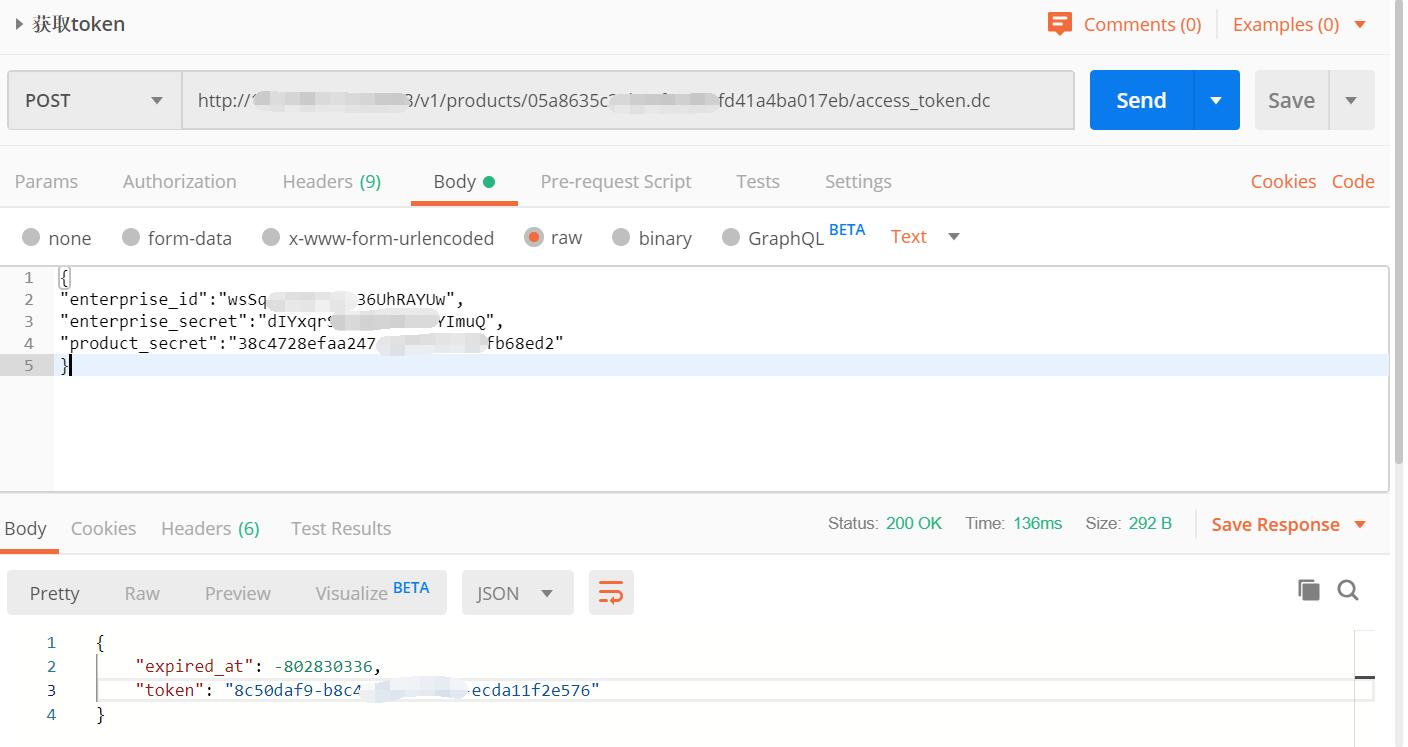Switch response view to Raw
The height and width of the screenshot is (747, 1408).
(142, 593)
